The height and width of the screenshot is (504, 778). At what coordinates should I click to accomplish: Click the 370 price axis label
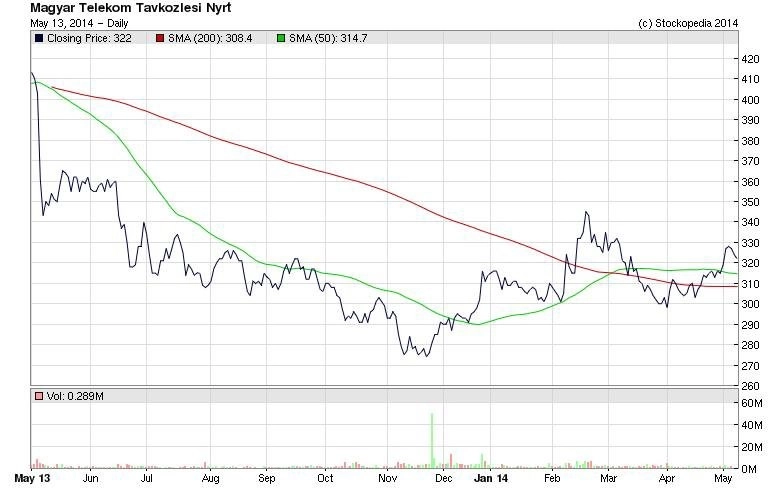pos(750,161)
